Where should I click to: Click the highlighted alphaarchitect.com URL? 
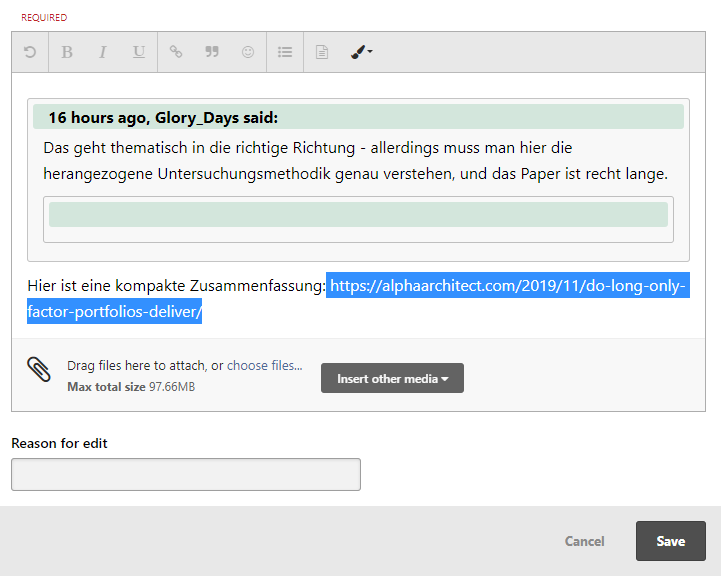coord(507,287)
